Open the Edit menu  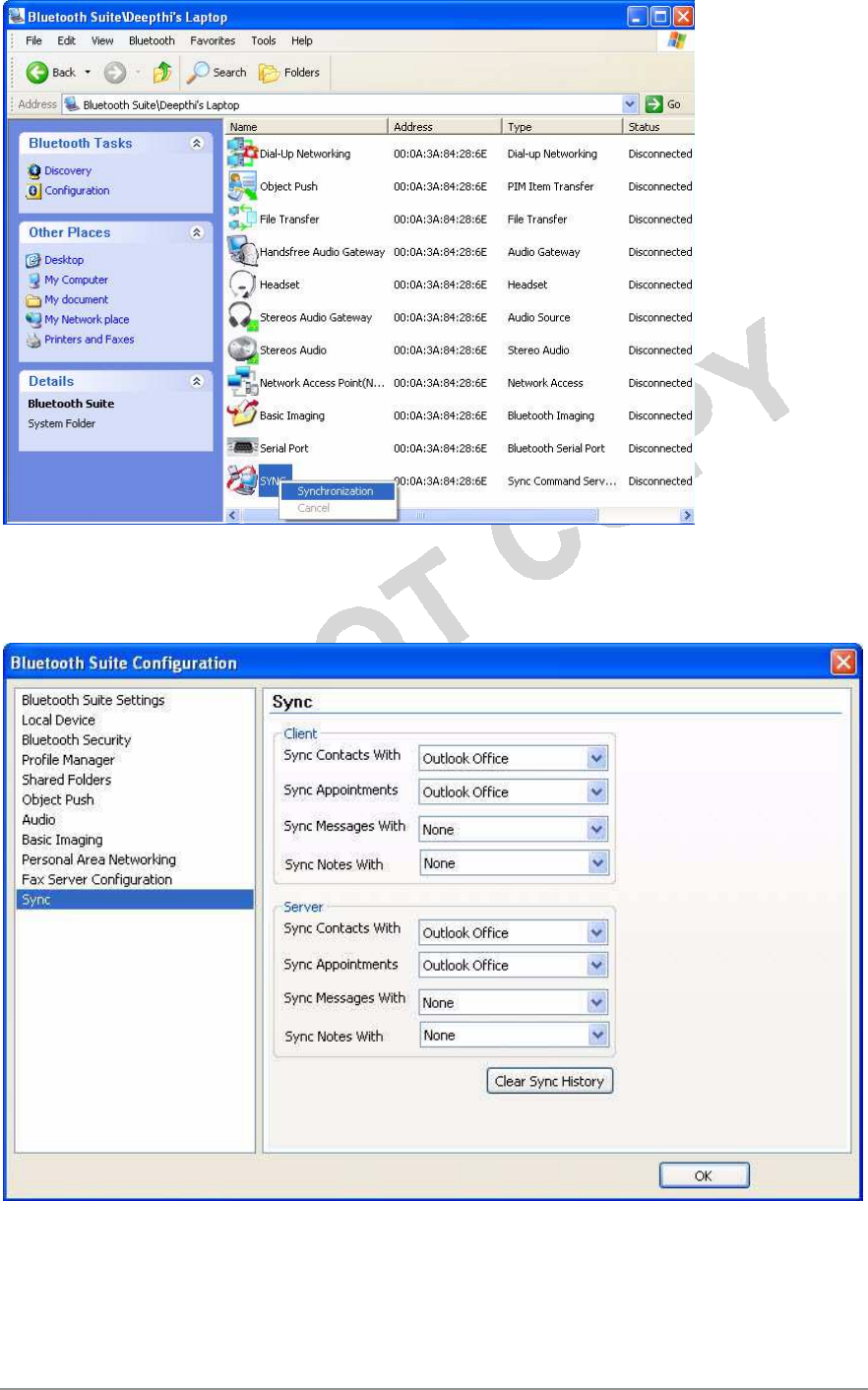tap(66, 40)
